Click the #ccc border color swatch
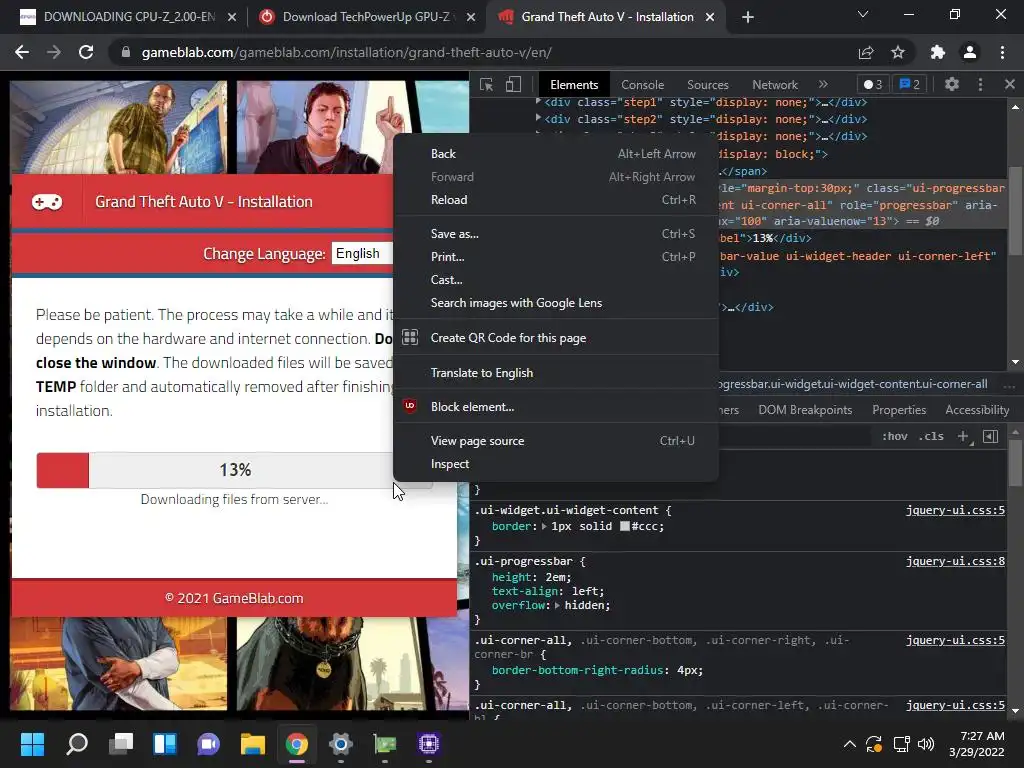Screen dimensions: 1024x768 coord(624,526)
